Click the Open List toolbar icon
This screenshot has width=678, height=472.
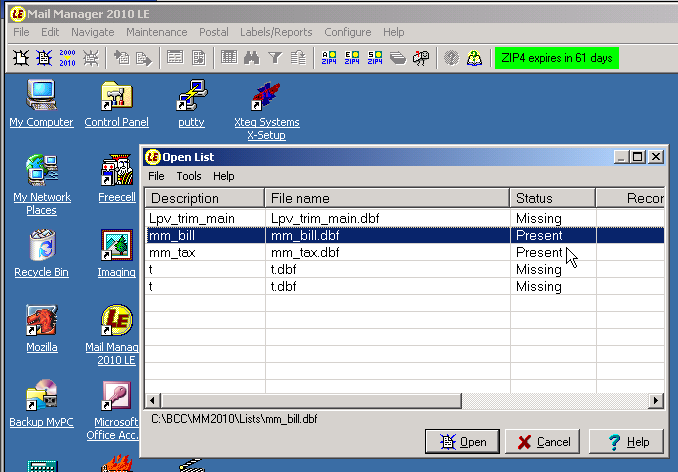click(44, 58)
